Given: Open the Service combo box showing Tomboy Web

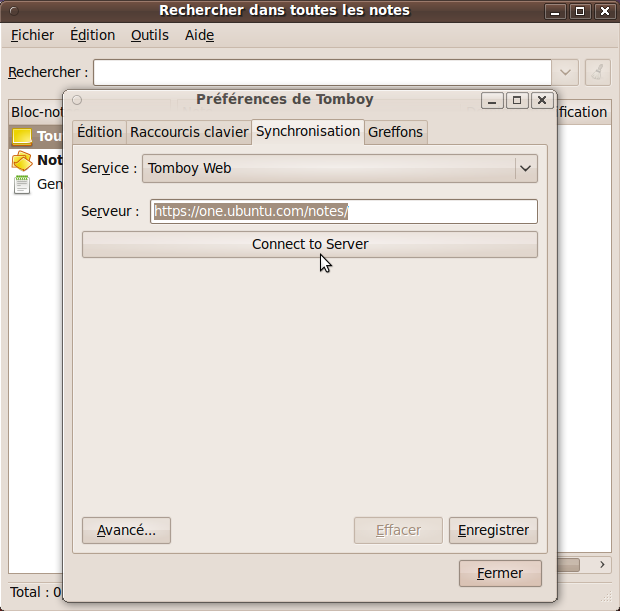Looking at the screenshot, I should click(x=340, y=168).
